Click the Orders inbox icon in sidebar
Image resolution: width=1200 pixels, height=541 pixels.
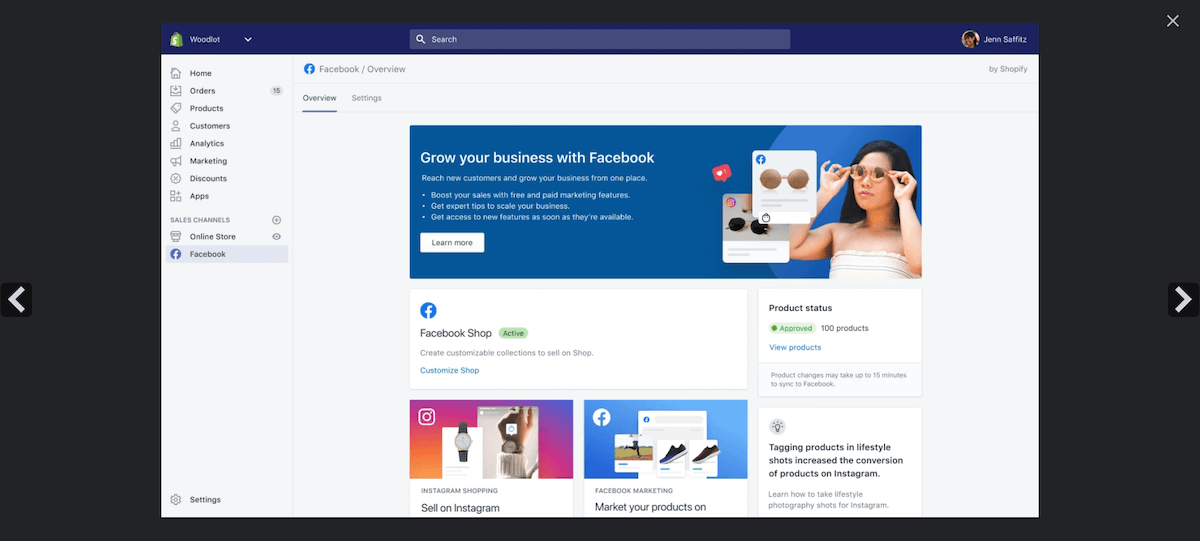click(x=176, y=91)
